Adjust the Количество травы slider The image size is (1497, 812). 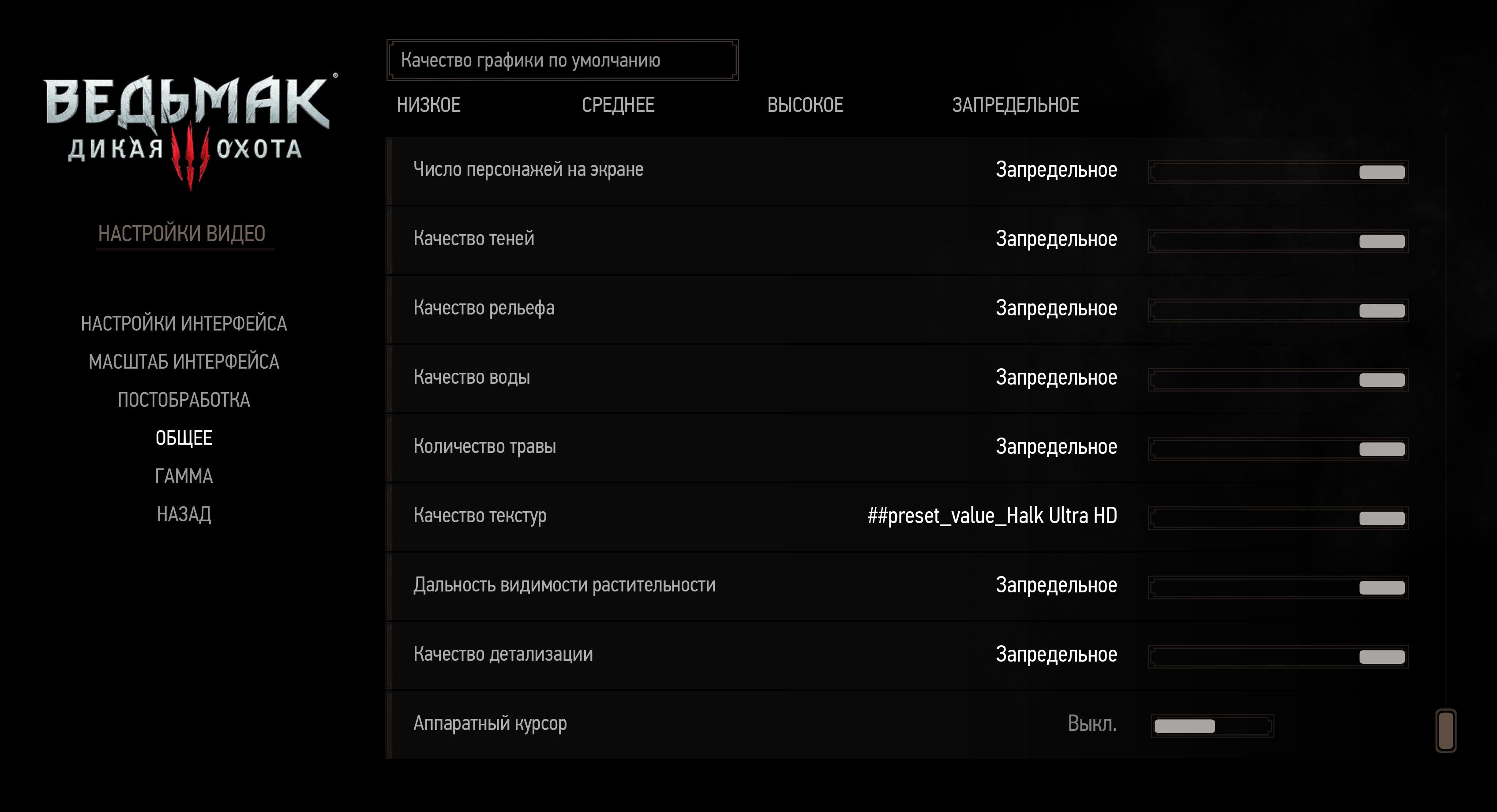coord(1277,449)
